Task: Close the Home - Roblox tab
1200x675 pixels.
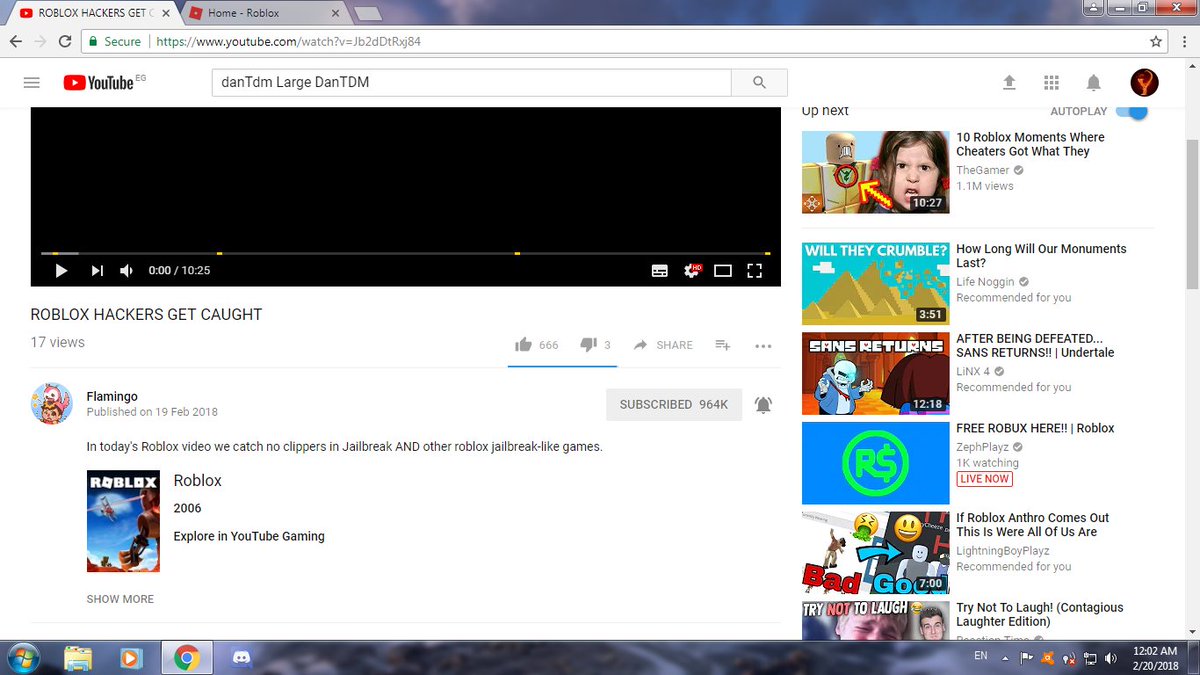Action: pos(336,14)
